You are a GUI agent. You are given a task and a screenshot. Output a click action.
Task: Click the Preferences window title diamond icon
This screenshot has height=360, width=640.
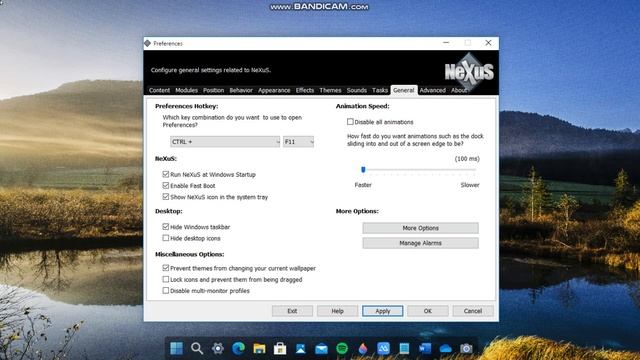[x=148, y=43]
